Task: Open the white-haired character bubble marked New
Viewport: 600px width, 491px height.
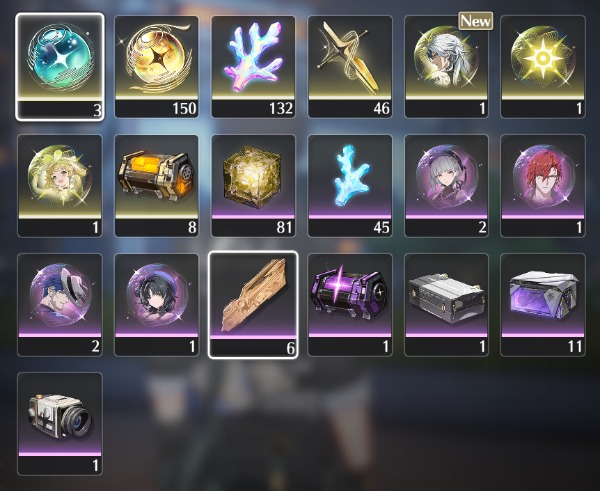Action: [446, 67]
